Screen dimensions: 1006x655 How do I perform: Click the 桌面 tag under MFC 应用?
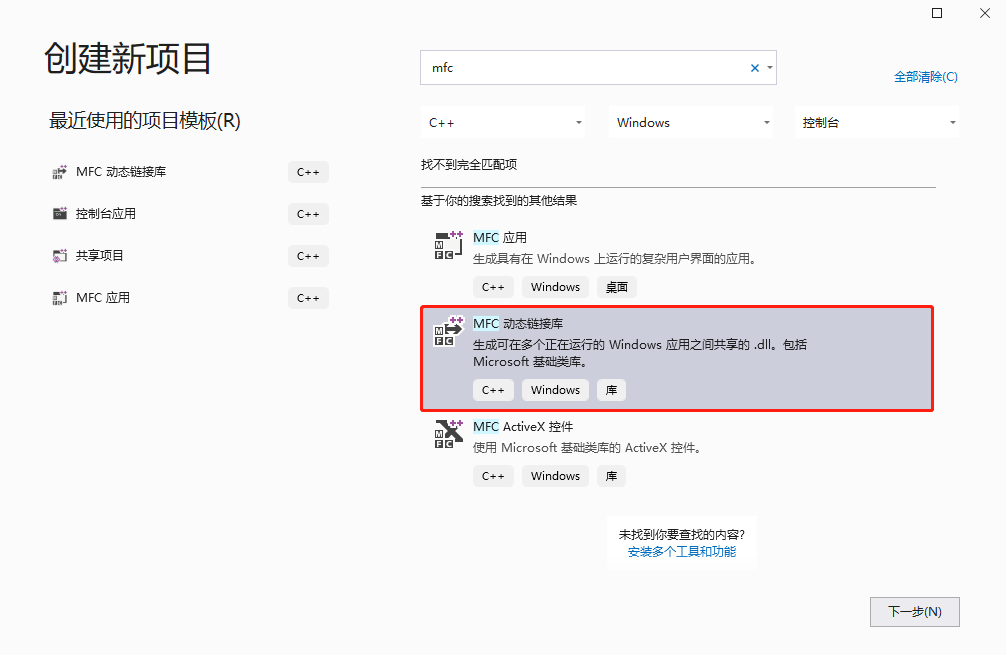coord(617,287)
